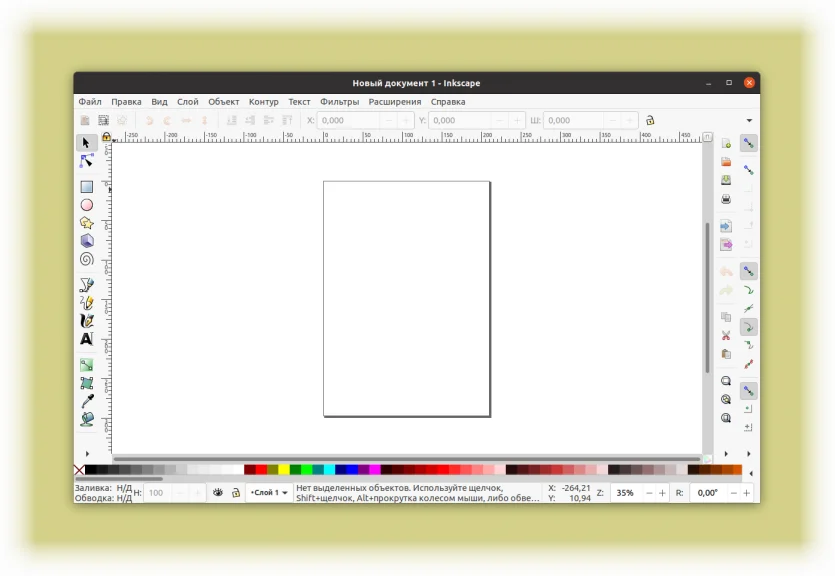Open the Объект menu
Screen dimensions: 835x576
[224, 102]
